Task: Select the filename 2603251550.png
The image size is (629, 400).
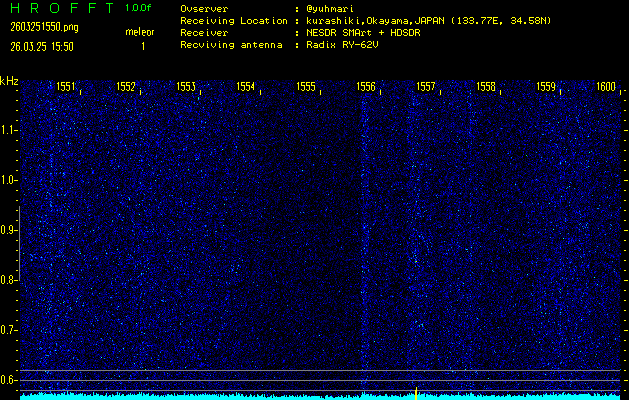Action: point(44,27)
